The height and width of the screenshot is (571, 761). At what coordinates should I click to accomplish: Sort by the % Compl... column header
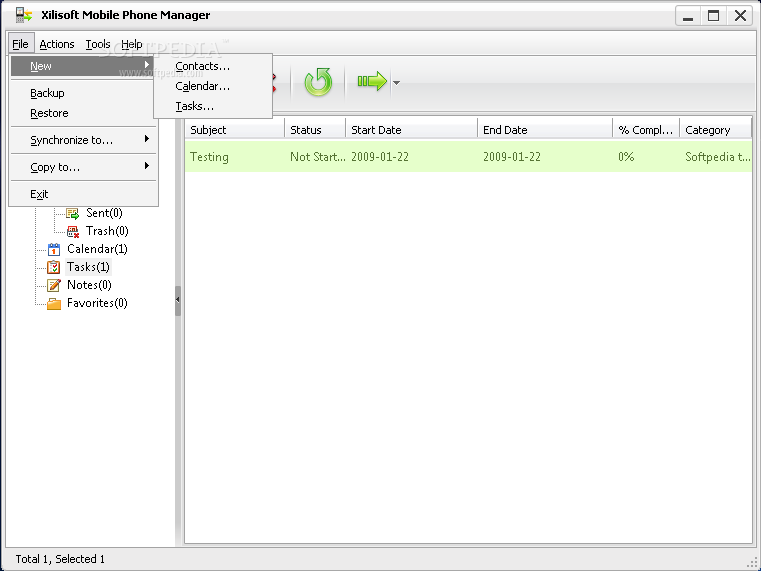click(x=646, y=130)
